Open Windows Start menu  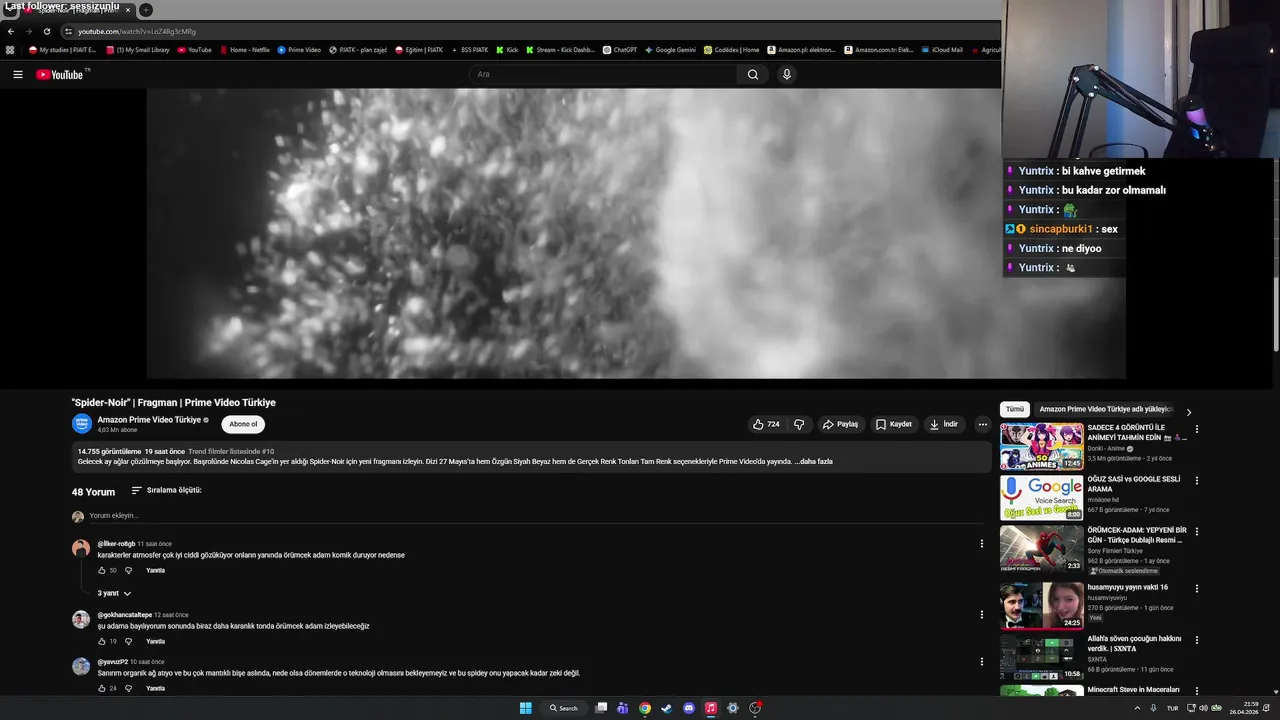pyautogui.click(x=525, y=708)
